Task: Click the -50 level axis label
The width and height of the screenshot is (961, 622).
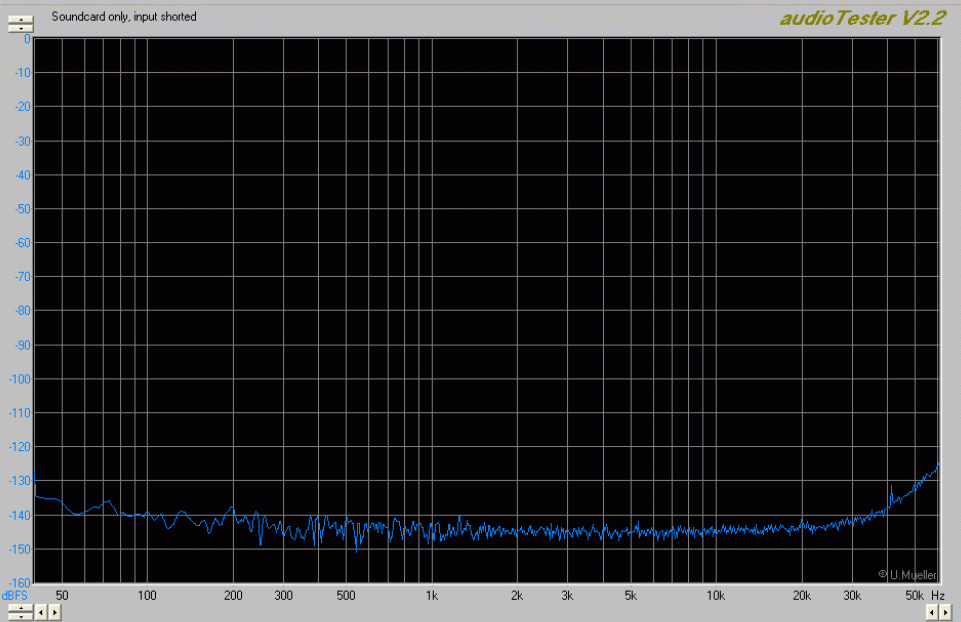Action: [x=21, y=209]
